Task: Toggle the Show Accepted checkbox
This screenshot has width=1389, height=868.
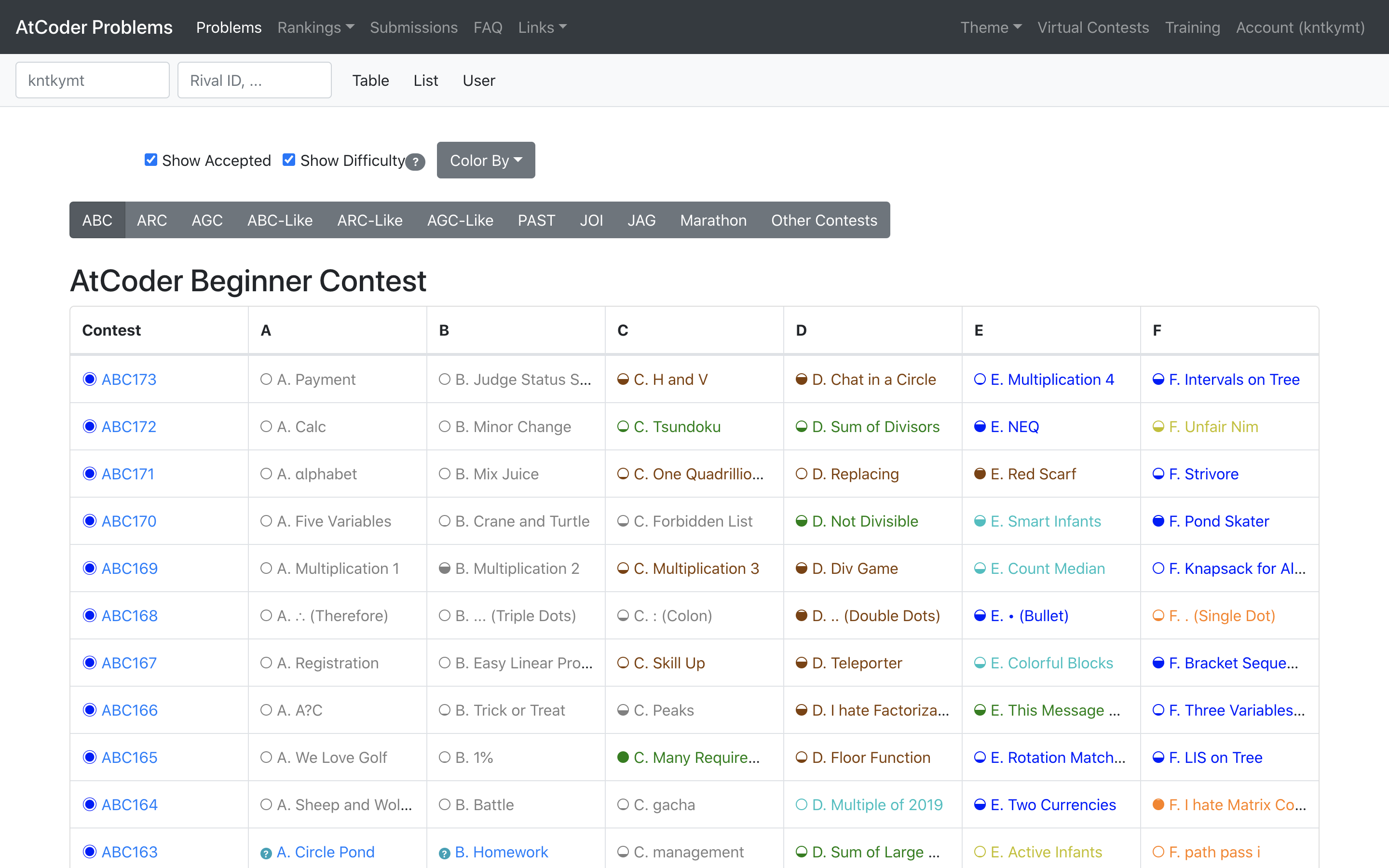Action: pos(151,160)
